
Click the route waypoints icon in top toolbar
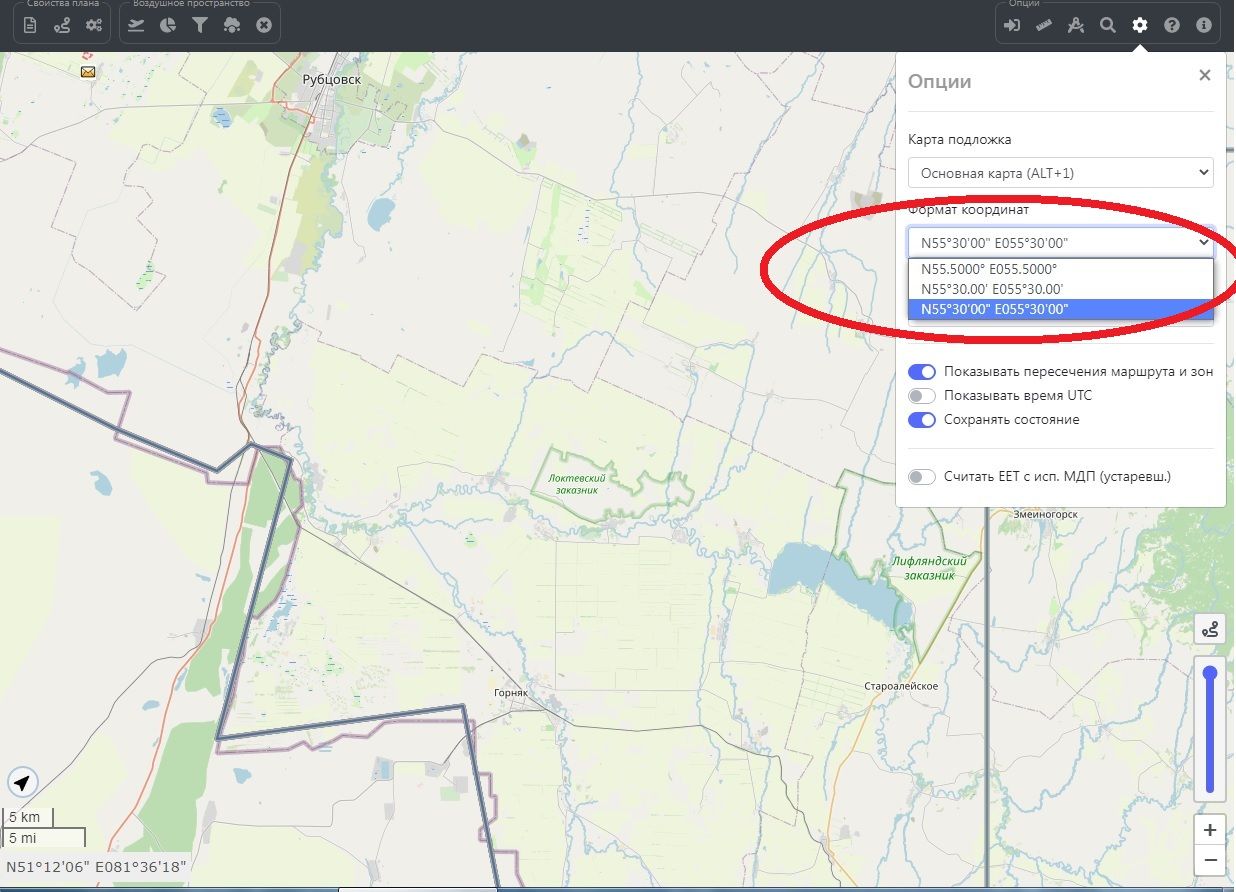coord(62,25)
